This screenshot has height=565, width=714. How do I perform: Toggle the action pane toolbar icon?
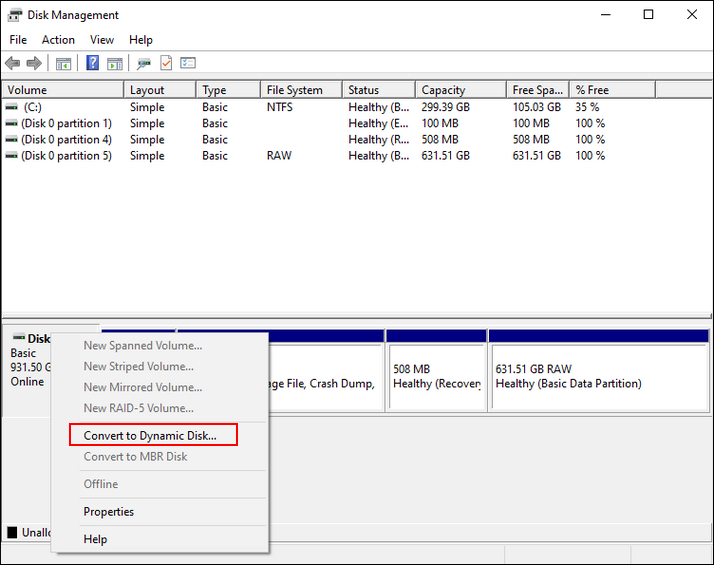[x=115, y=63]
